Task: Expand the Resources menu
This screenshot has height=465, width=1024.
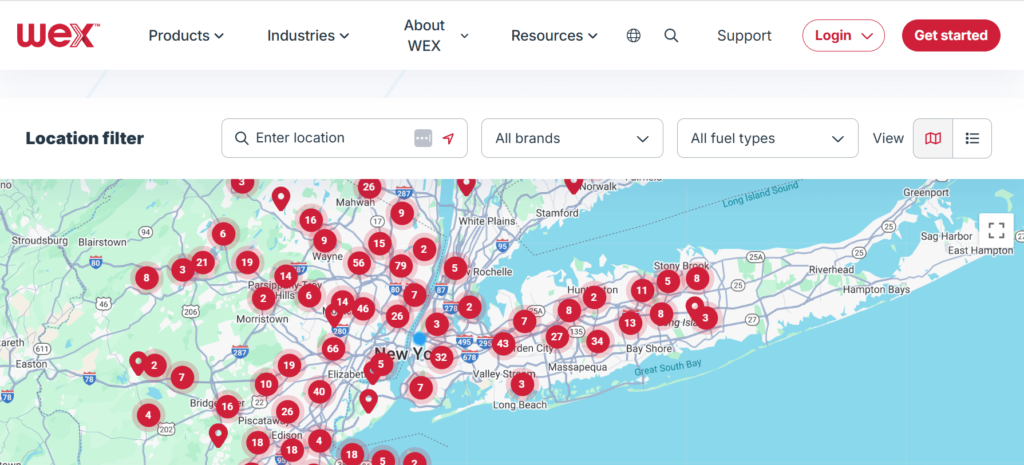Action: tap(554, 35)
